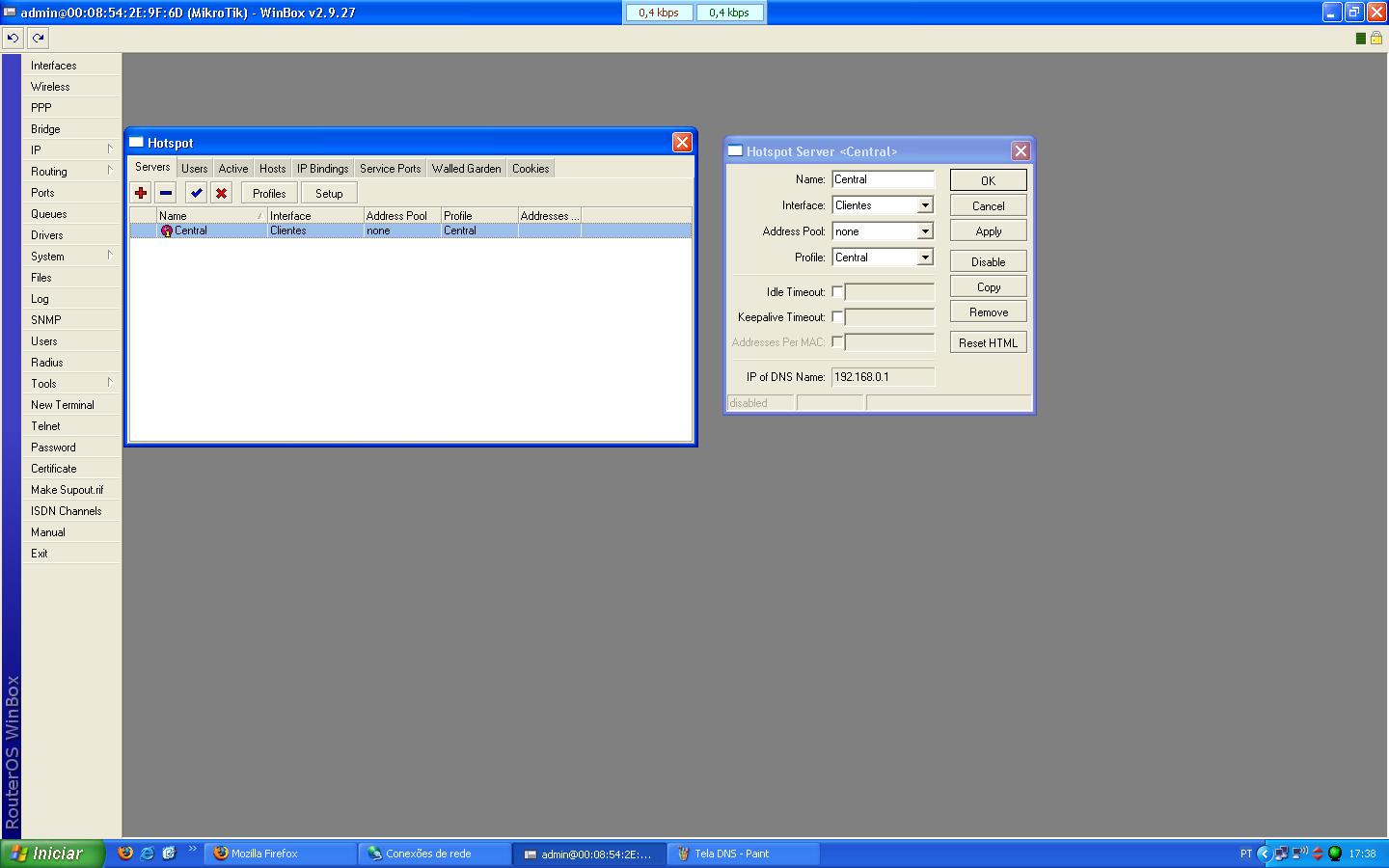The width and height of the screenshot is (1389, 868).
Task: Show more quick launch items chevron
Action: [192, 850]
